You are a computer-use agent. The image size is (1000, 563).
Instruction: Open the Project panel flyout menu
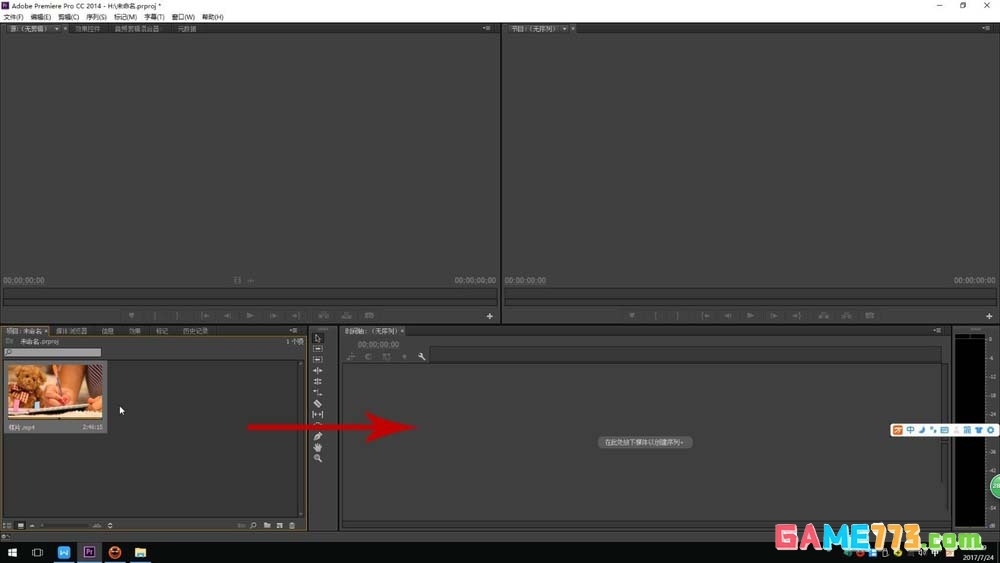293,330
